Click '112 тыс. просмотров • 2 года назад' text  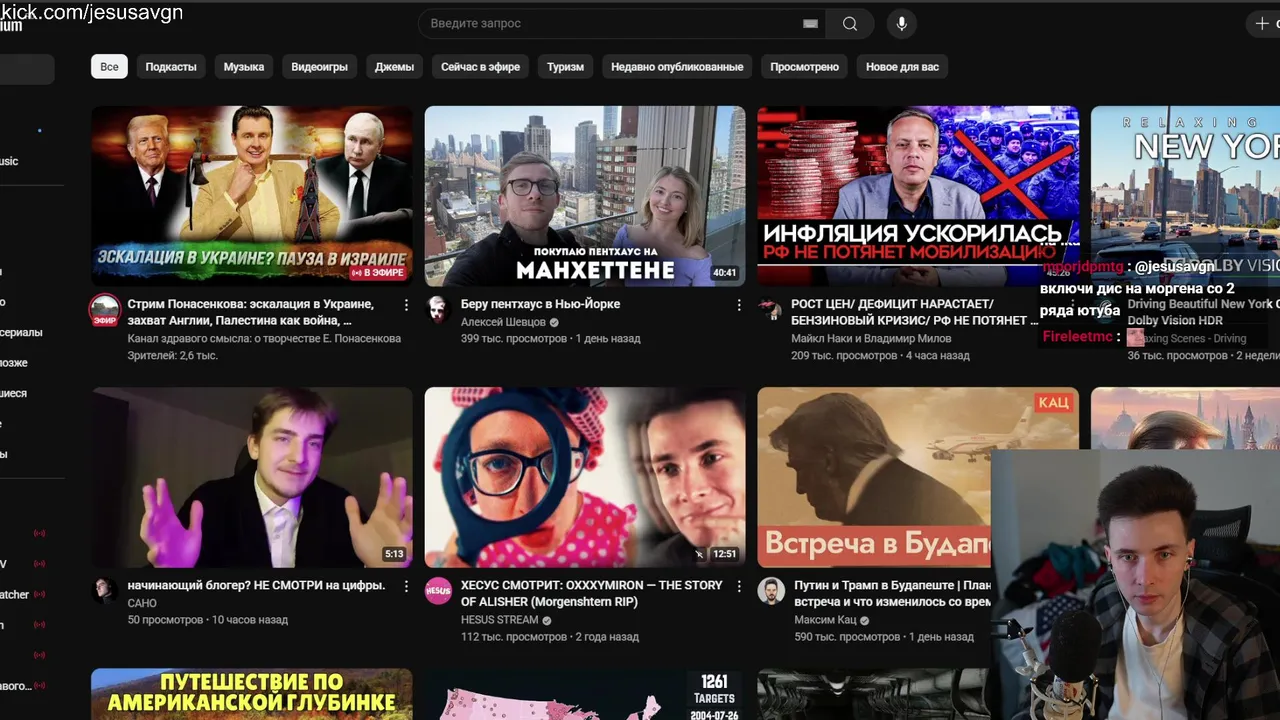click(x=550, y=637)
